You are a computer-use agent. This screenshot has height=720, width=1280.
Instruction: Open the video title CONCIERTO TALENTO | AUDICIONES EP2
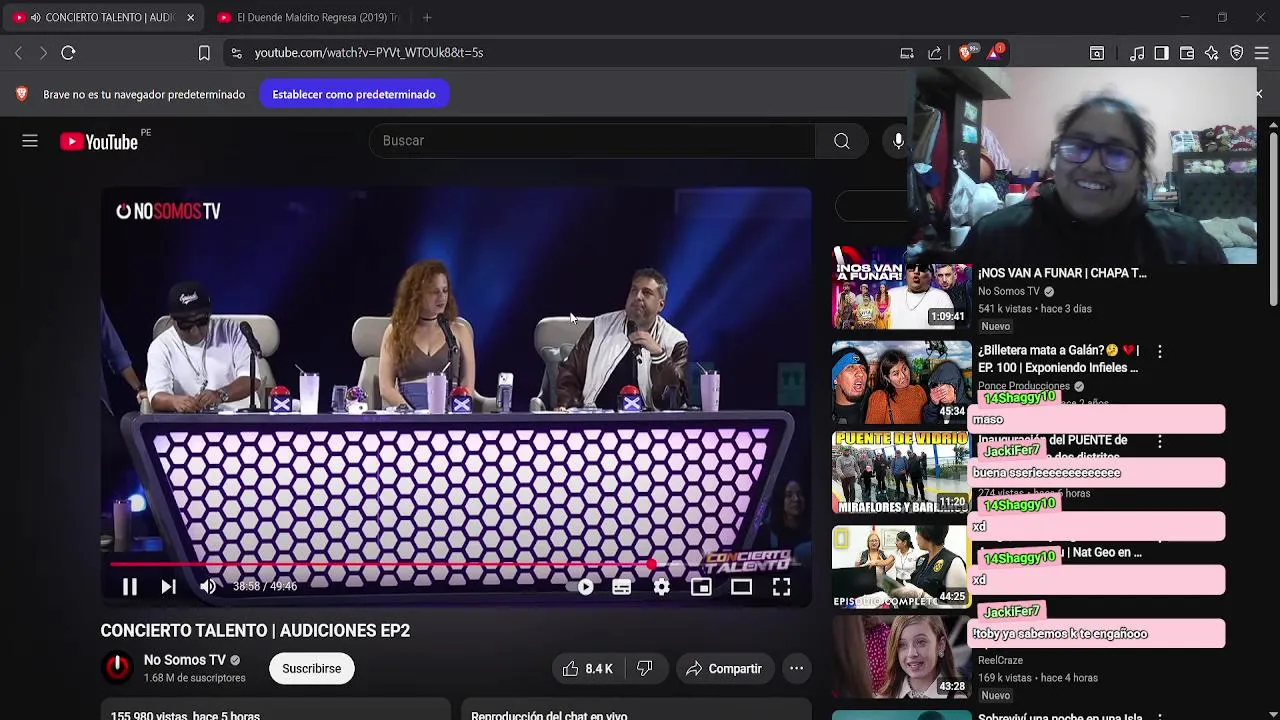(255, 631)
